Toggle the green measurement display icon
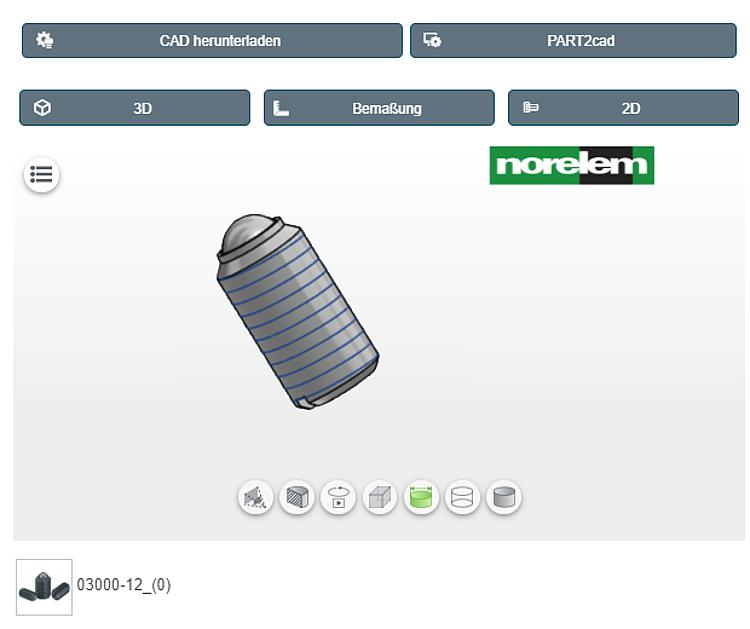750x629 pixels. (x=422, y=497)
